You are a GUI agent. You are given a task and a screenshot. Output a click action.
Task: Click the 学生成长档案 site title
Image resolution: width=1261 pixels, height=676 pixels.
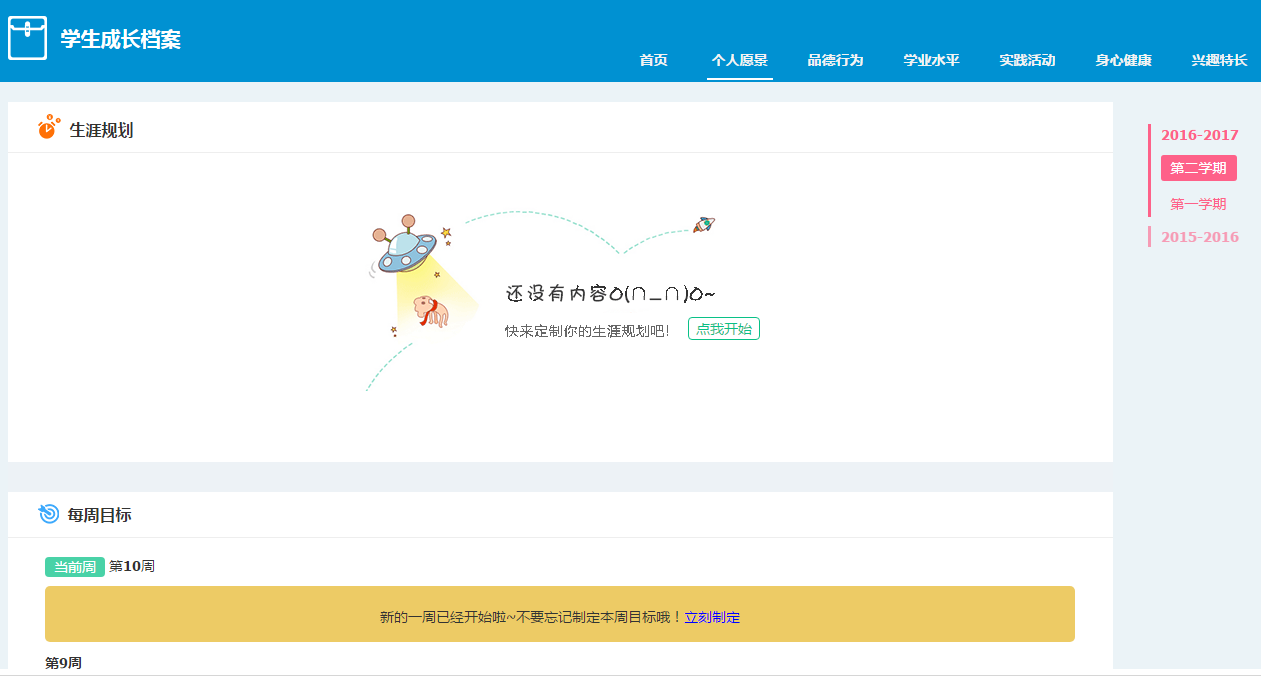[x=121, y=40]
